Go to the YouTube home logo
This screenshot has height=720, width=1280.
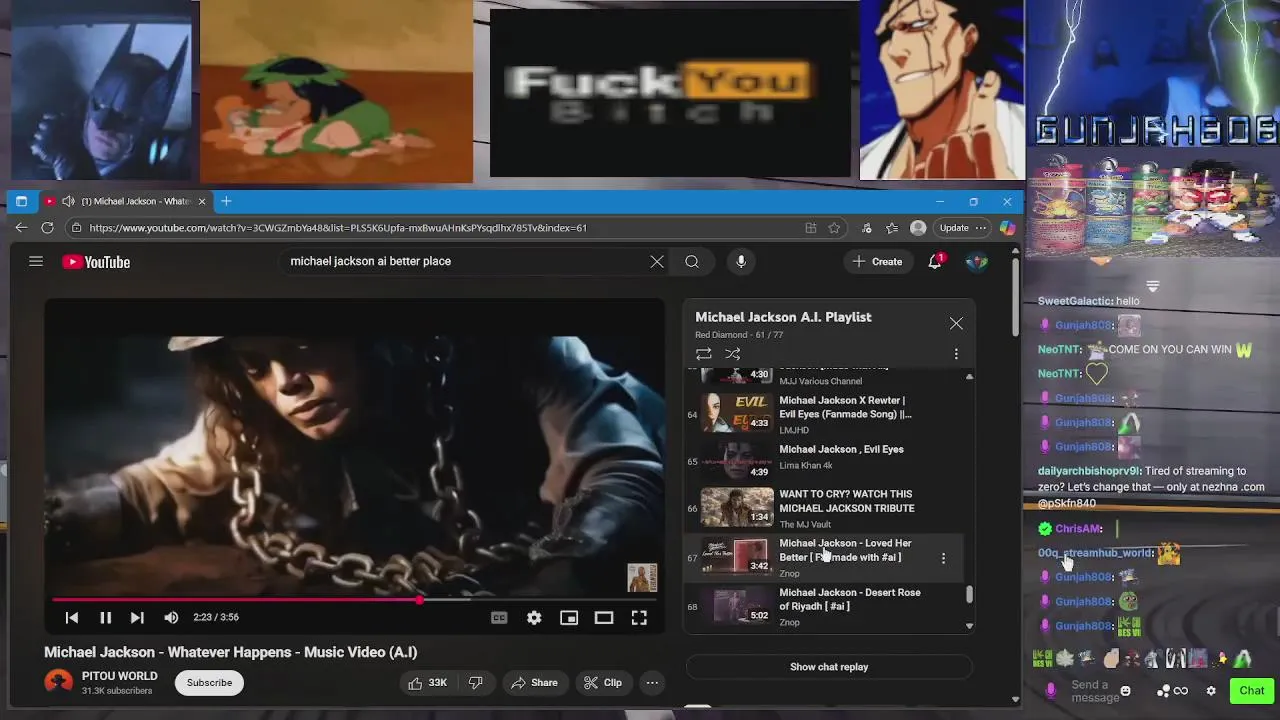96,262
